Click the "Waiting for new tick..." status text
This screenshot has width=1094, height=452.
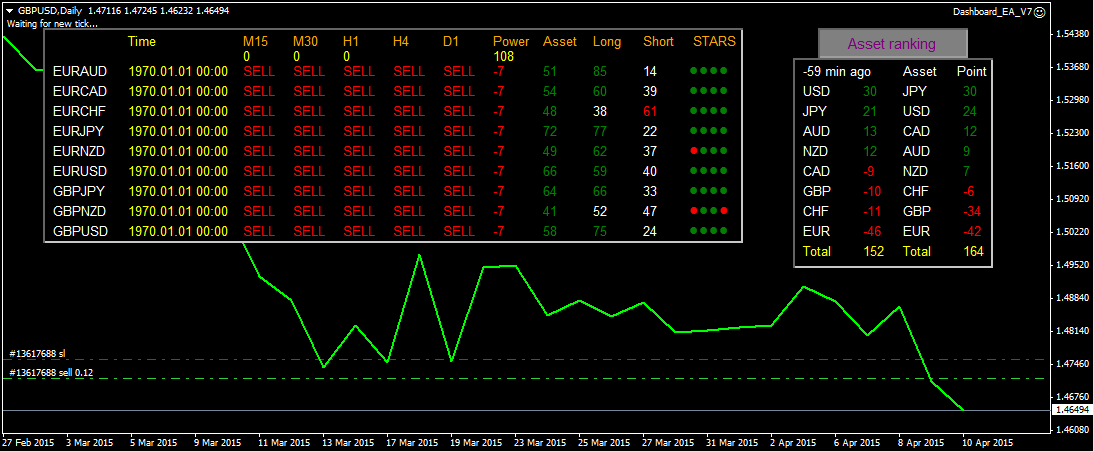(52, 23)
